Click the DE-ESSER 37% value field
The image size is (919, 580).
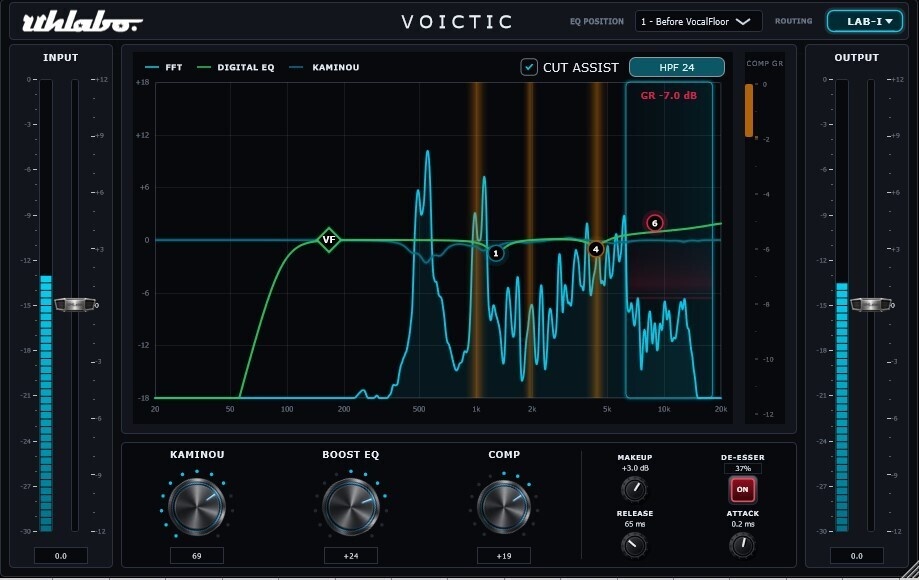click(743, 469)
